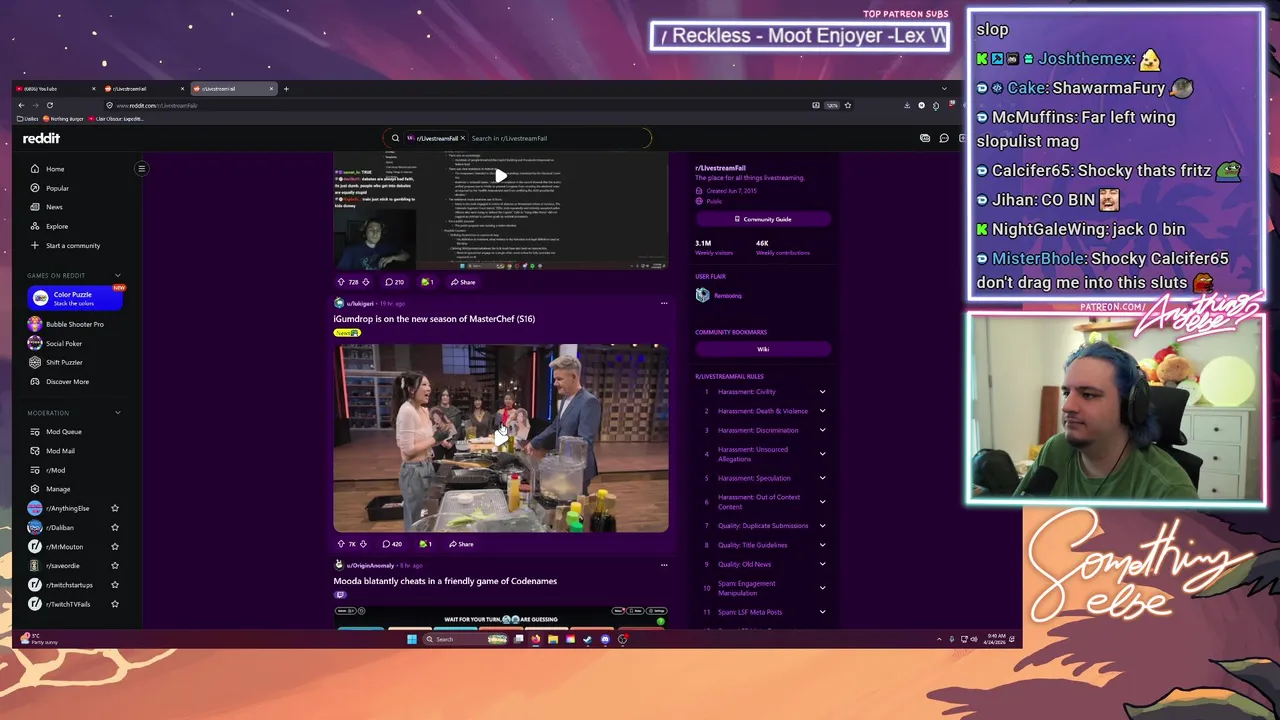Favorite r/saveordie with its star
1280x720 pixels.
pyautogui.click(x=115, y=566)
